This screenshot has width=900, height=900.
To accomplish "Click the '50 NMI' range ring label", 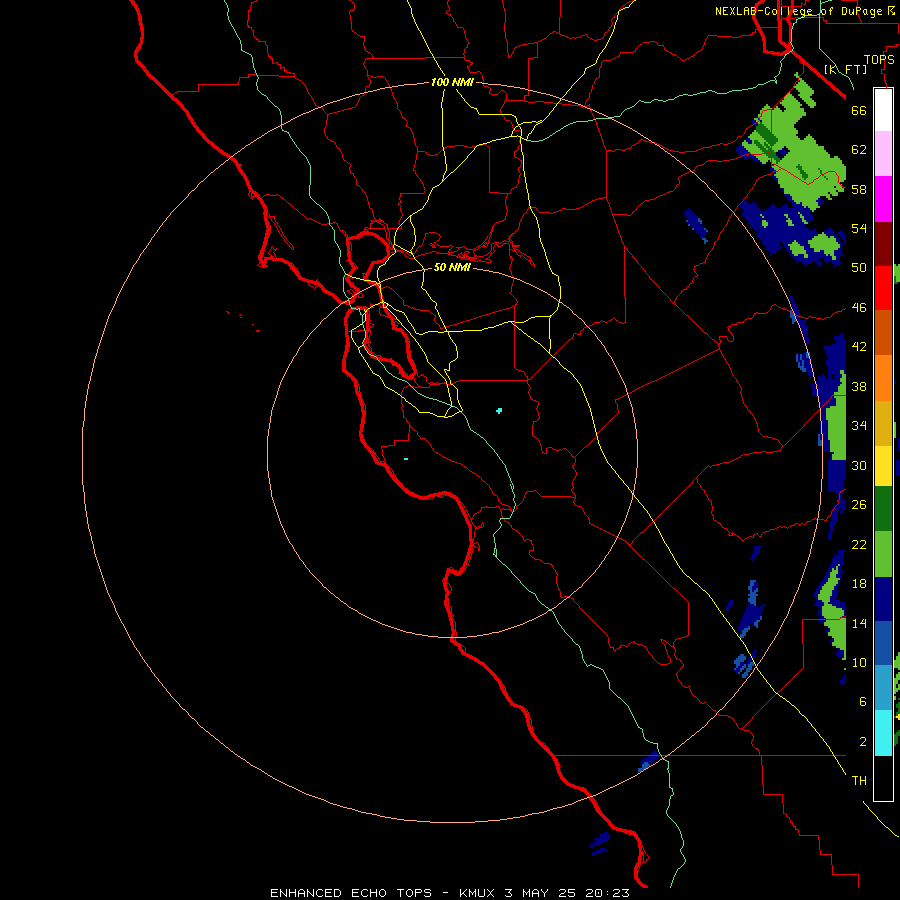I will (x=452, y=267).
